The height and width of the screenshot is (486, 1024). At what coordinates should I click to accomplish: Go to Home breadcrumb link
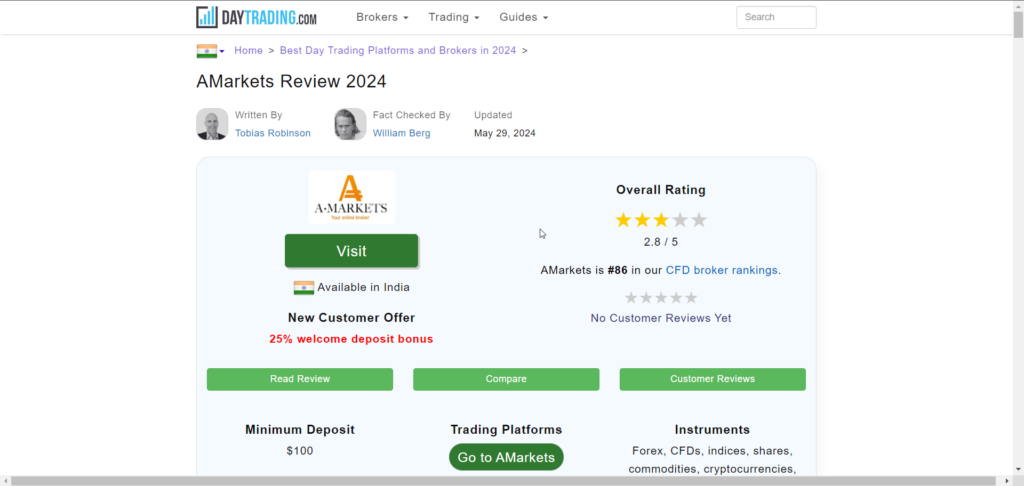point(248,50)
